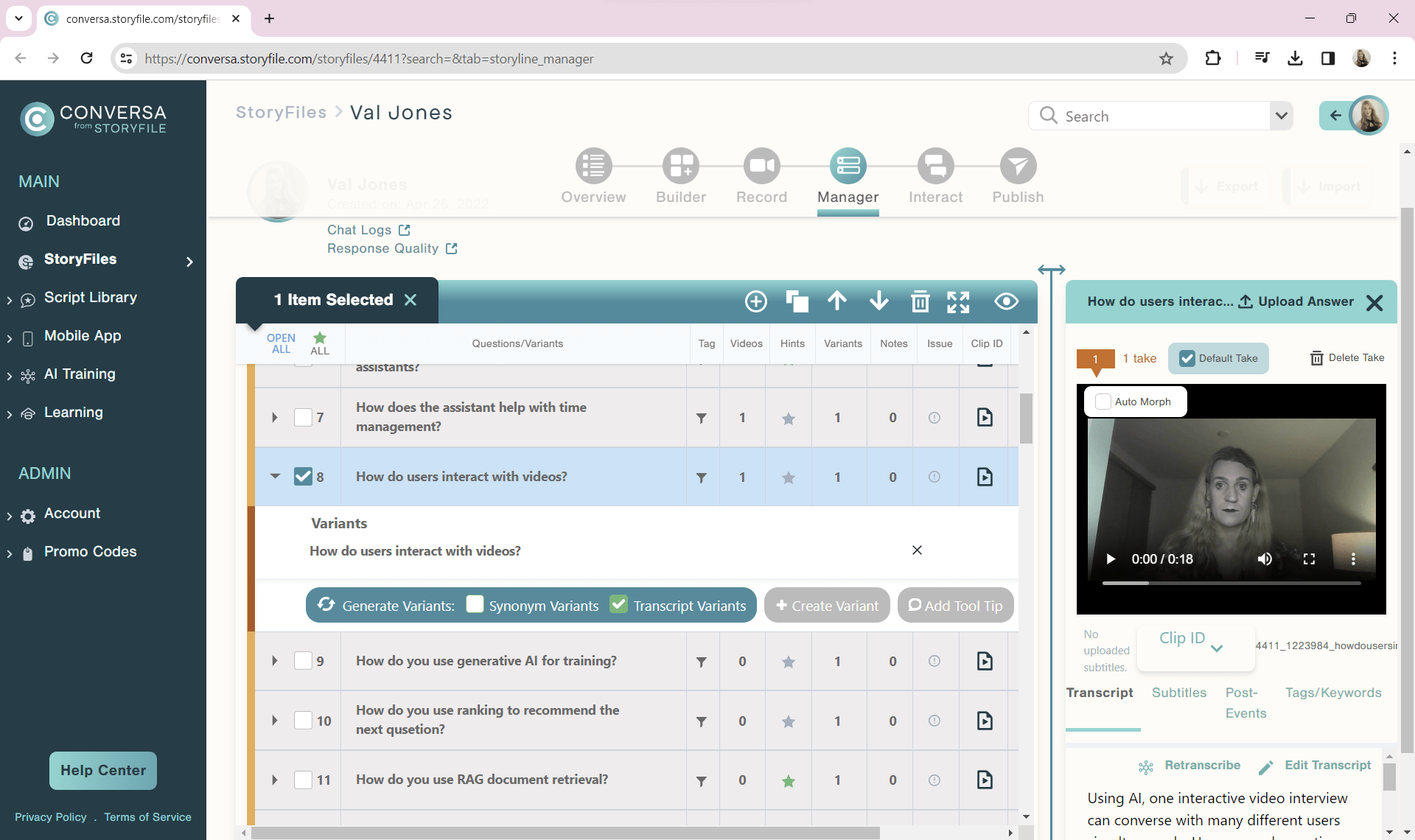Enable Synonym Variants checkbox
Viewport: 1415px width, 840px height.
pos(475,605)
